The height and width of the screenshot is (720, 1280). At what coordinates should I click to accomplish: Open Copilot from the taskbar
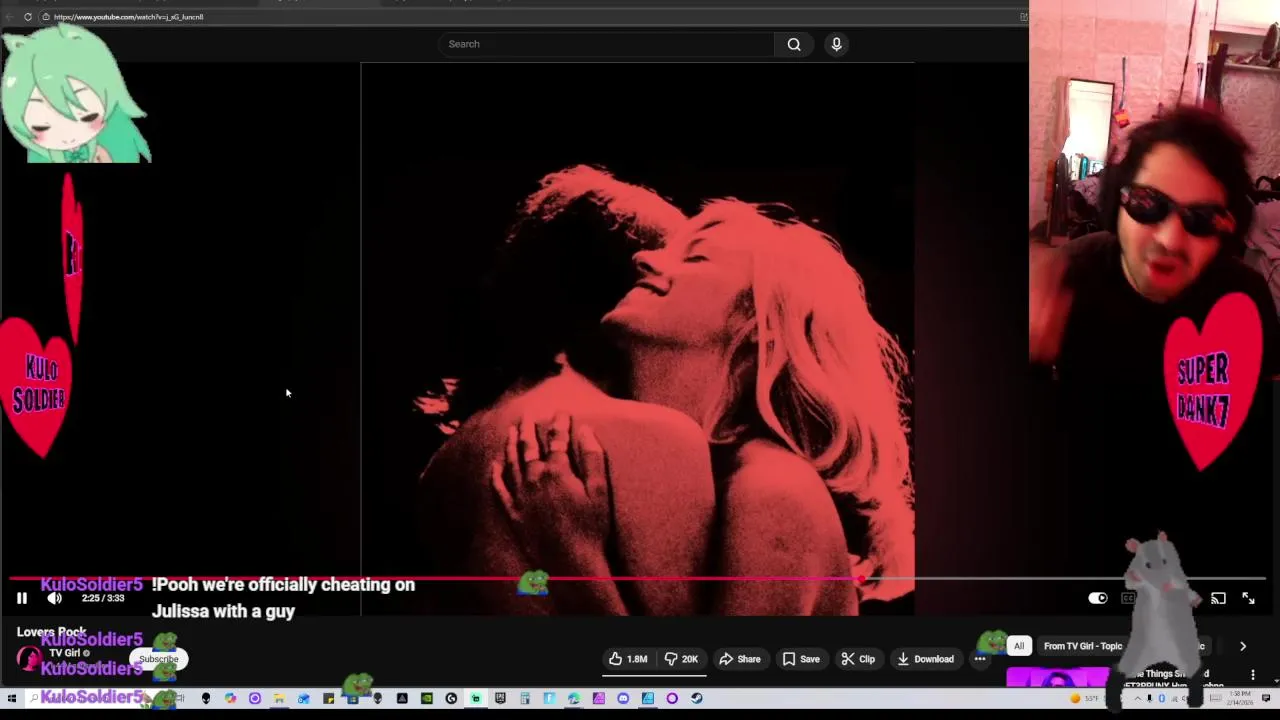pos(230,698)
